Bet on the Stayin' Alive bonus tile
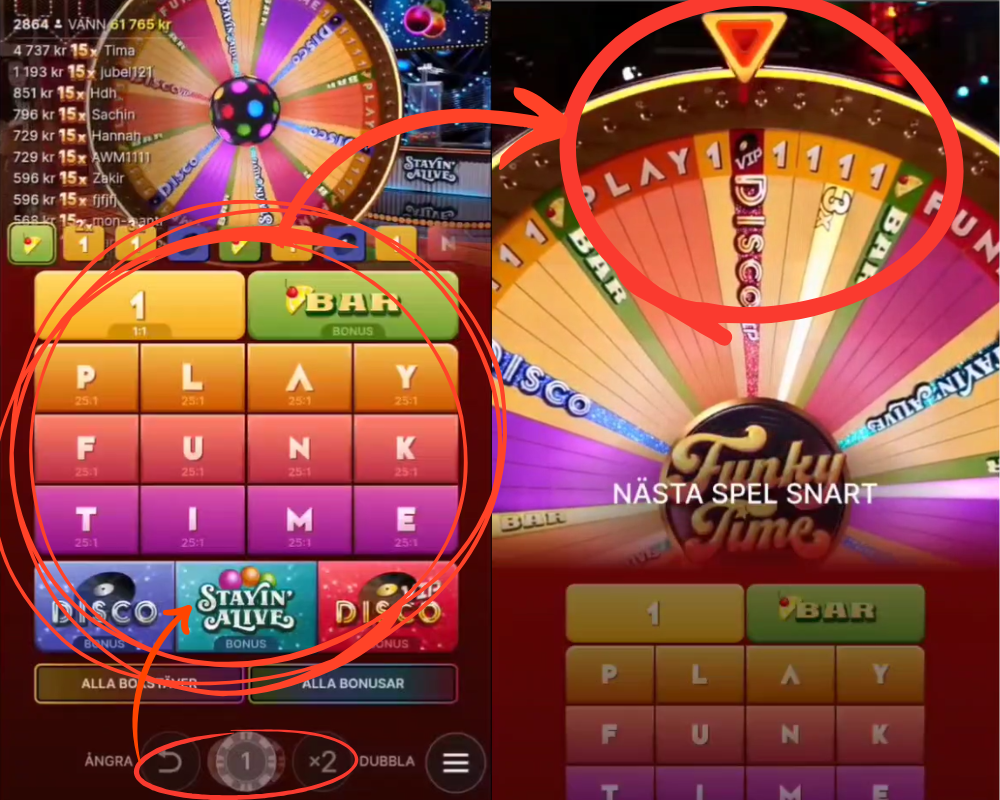The width and height of the screenshot is (1000, 800). click(246, 607)
